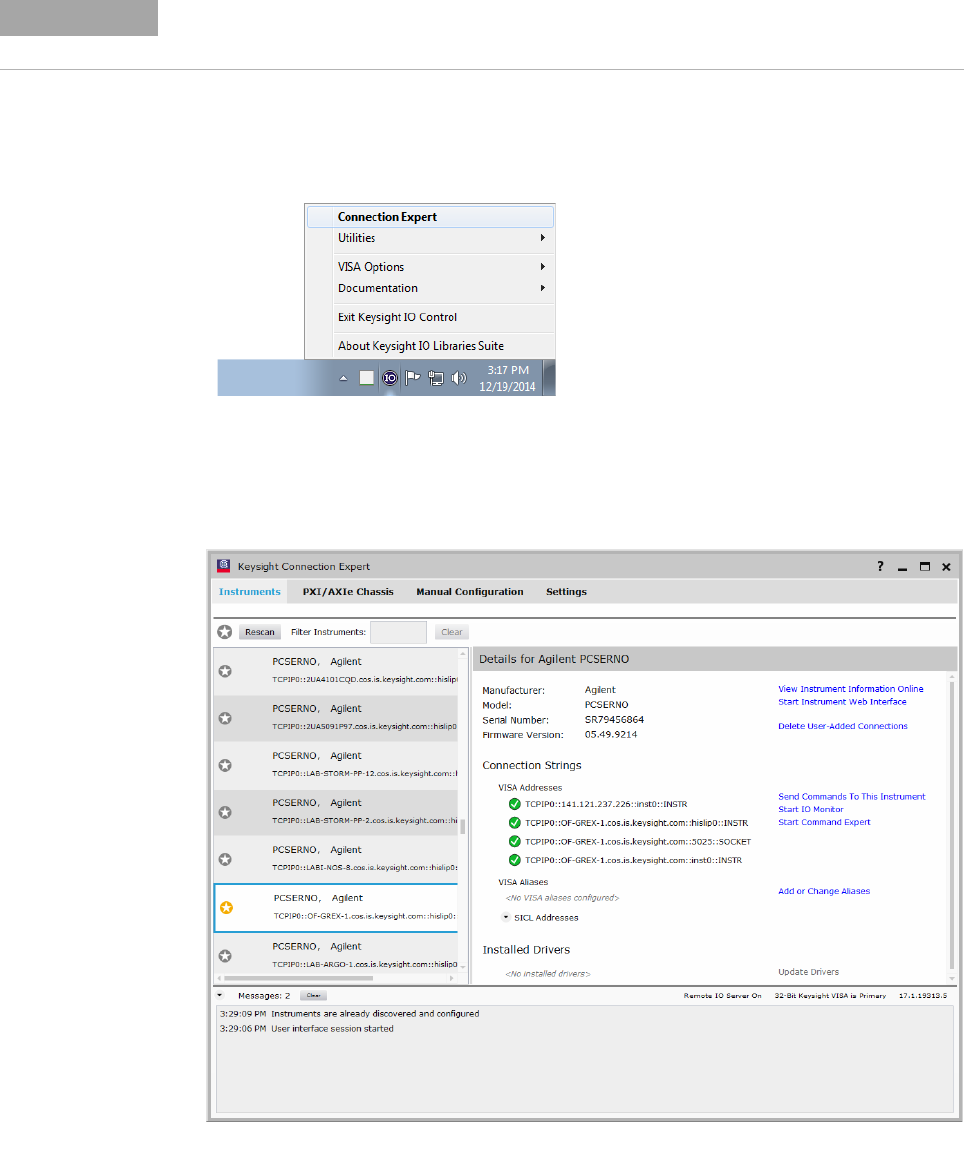Show hidden tray icons arrow
This screenshot has height=1151, width=964.
tap(343, 379)
